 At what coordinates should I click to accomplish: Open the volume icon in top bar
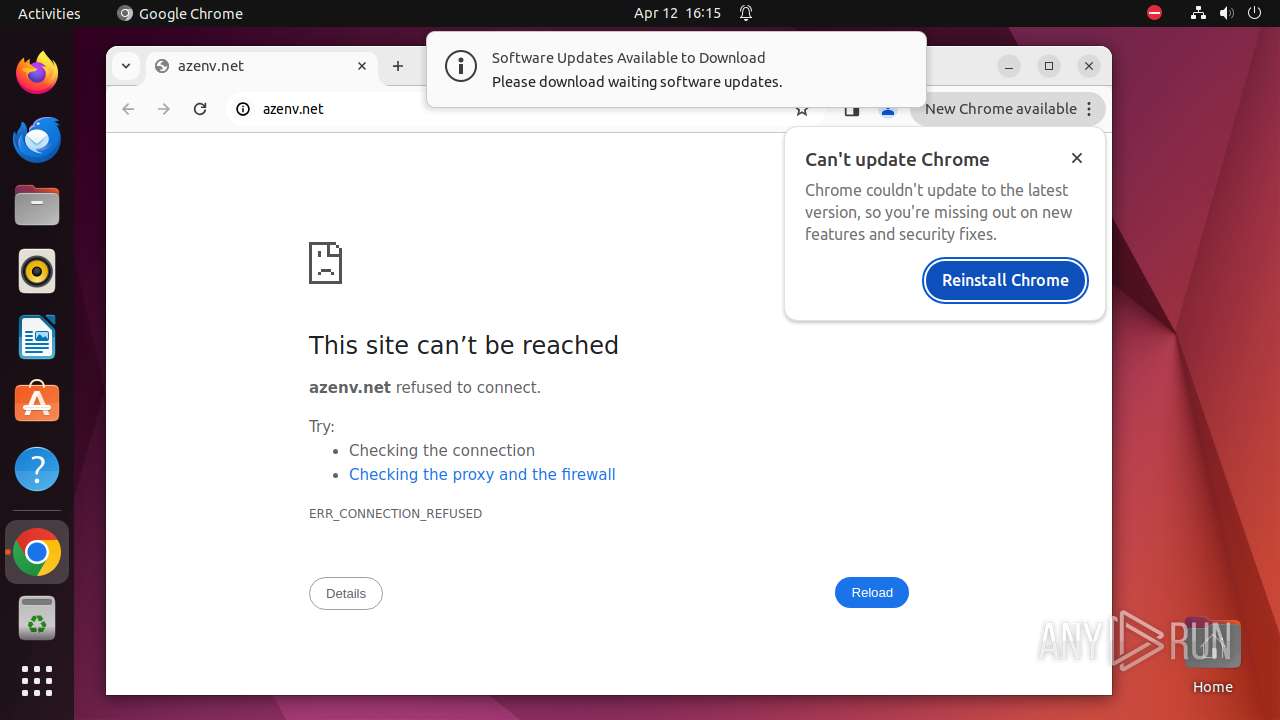(1226, 13)
